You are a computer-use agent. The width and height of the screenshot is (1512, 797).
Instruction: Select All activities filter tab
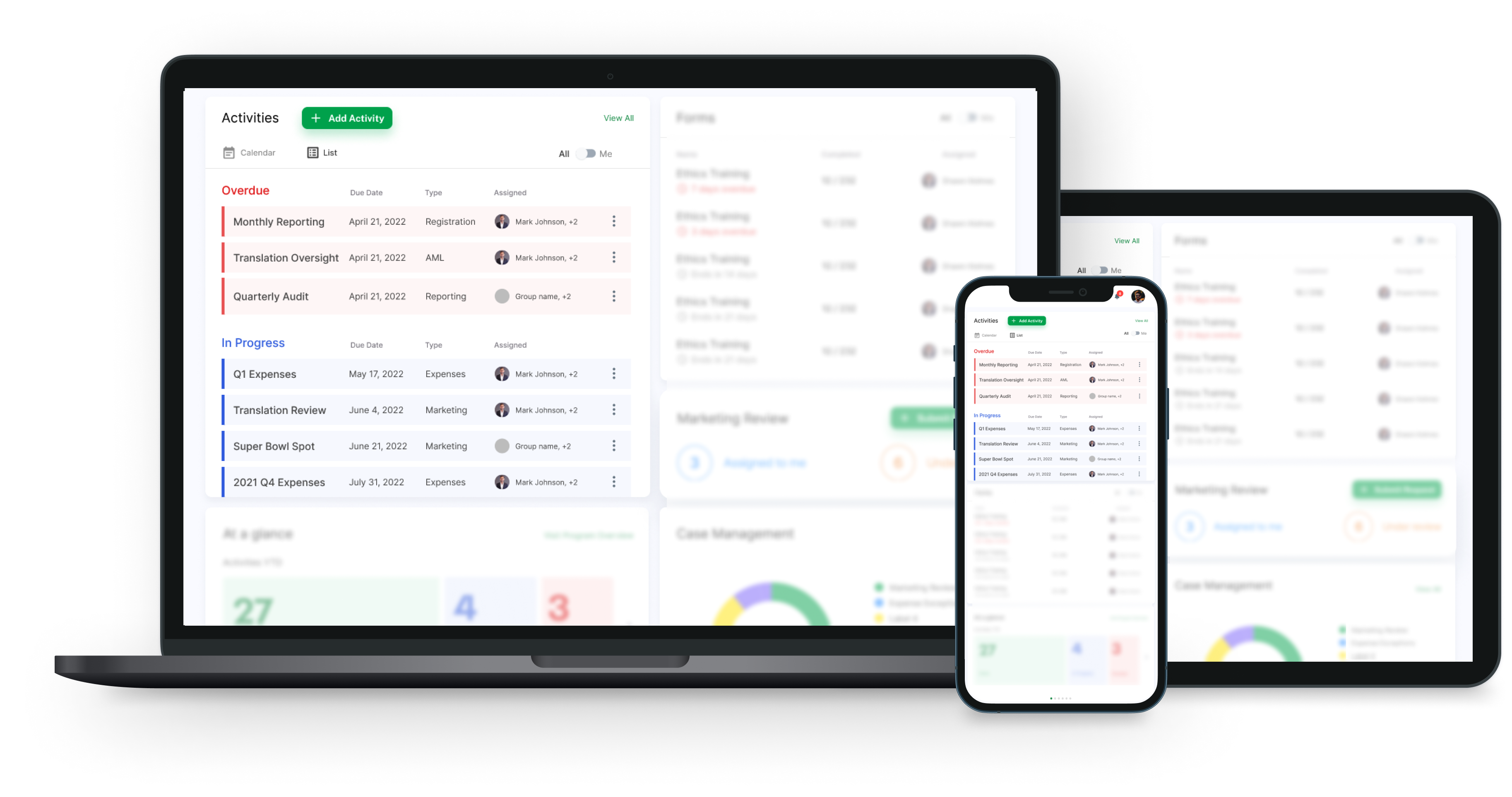click(562, 153)
